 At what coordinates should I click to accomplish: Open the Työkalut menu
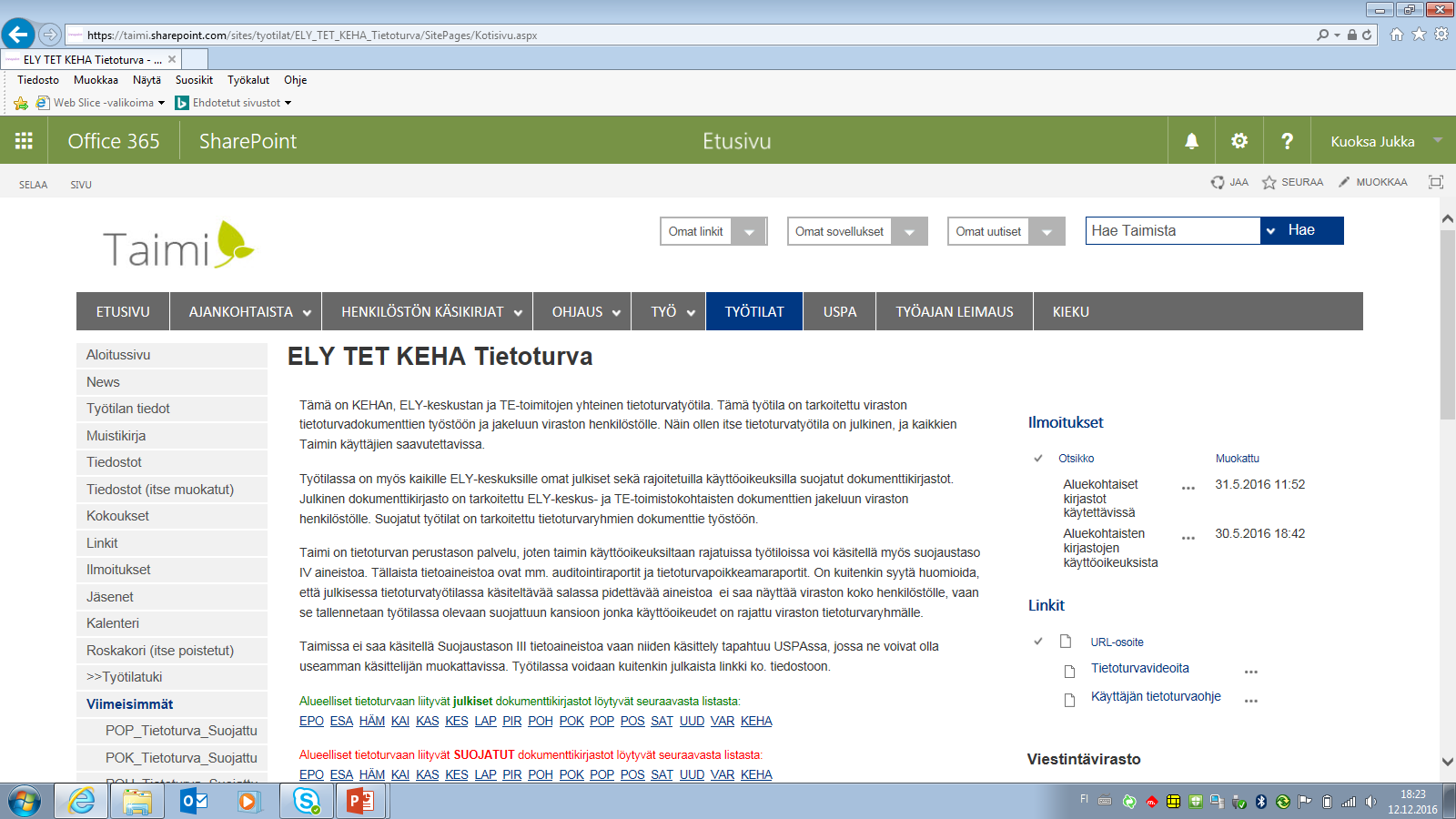[x=248, y=80]
